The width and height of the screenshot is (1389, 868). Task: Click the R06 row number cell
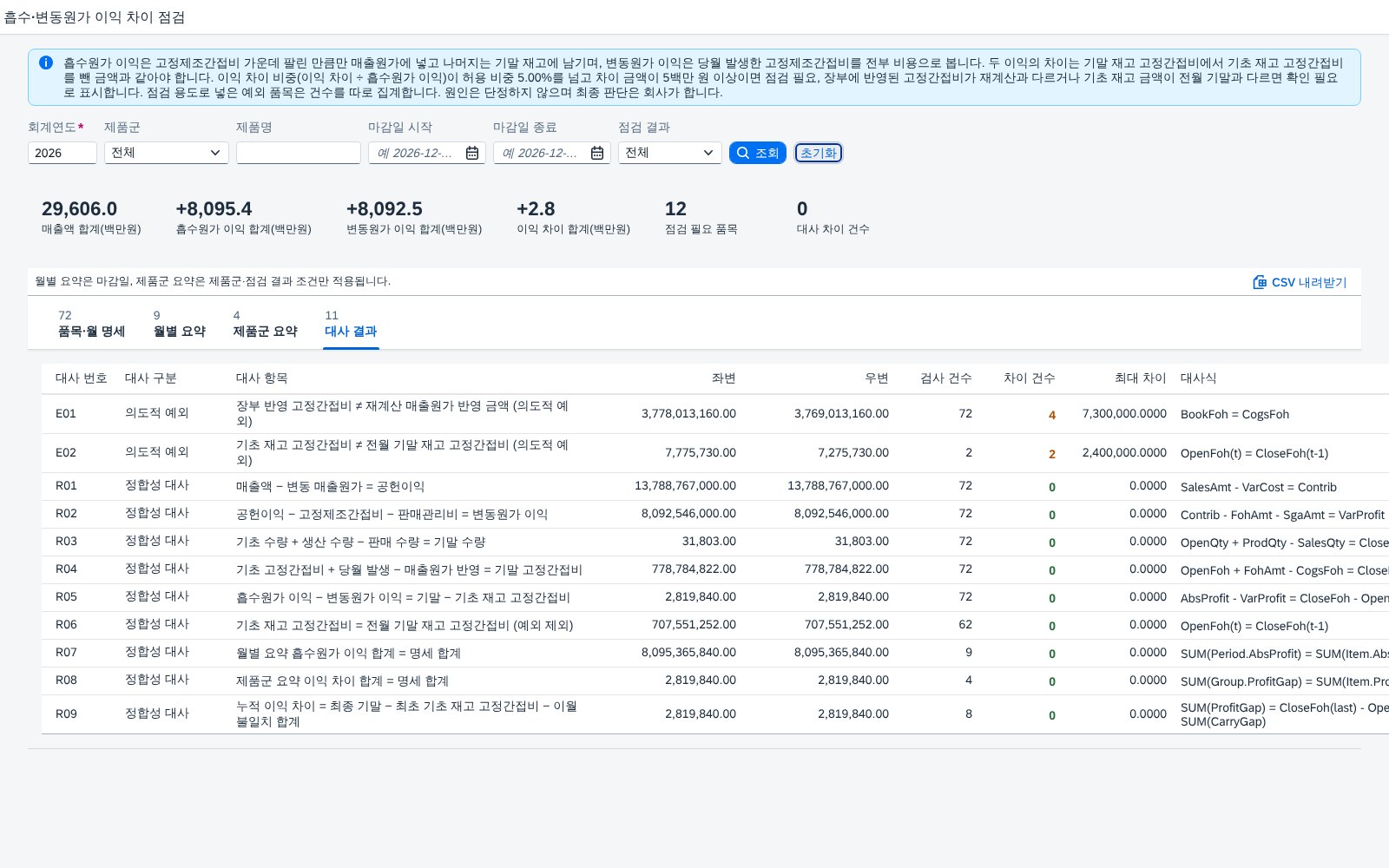(x=66, y=625)
